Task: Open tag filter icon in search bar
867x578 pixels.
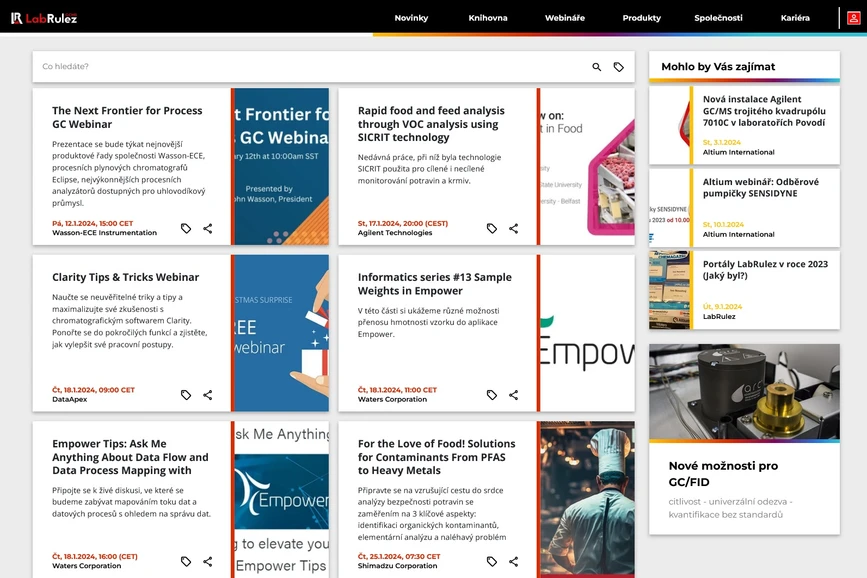Action: 619,67
